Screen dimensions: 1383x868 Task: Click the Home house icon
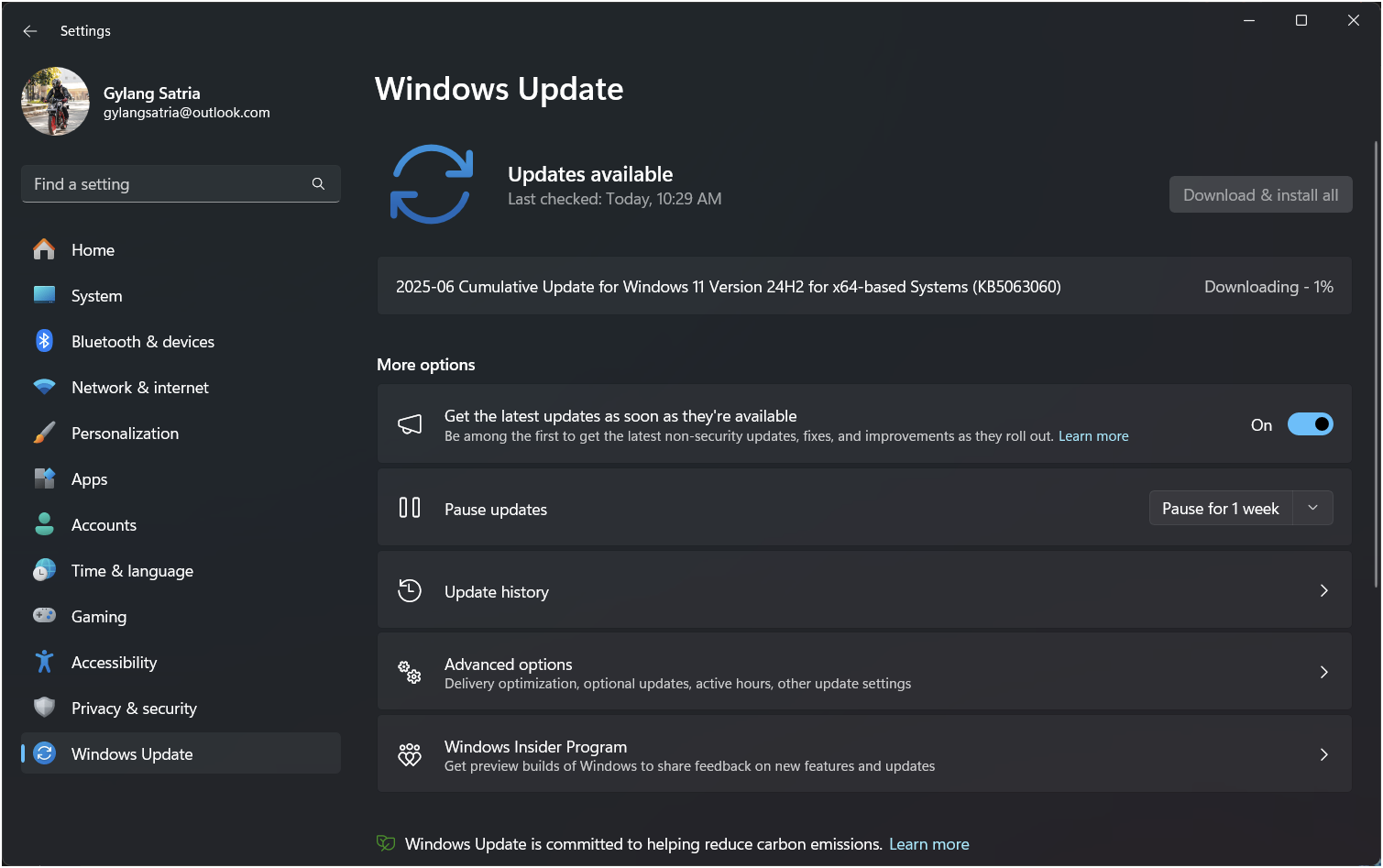click(x=44, y=249)
